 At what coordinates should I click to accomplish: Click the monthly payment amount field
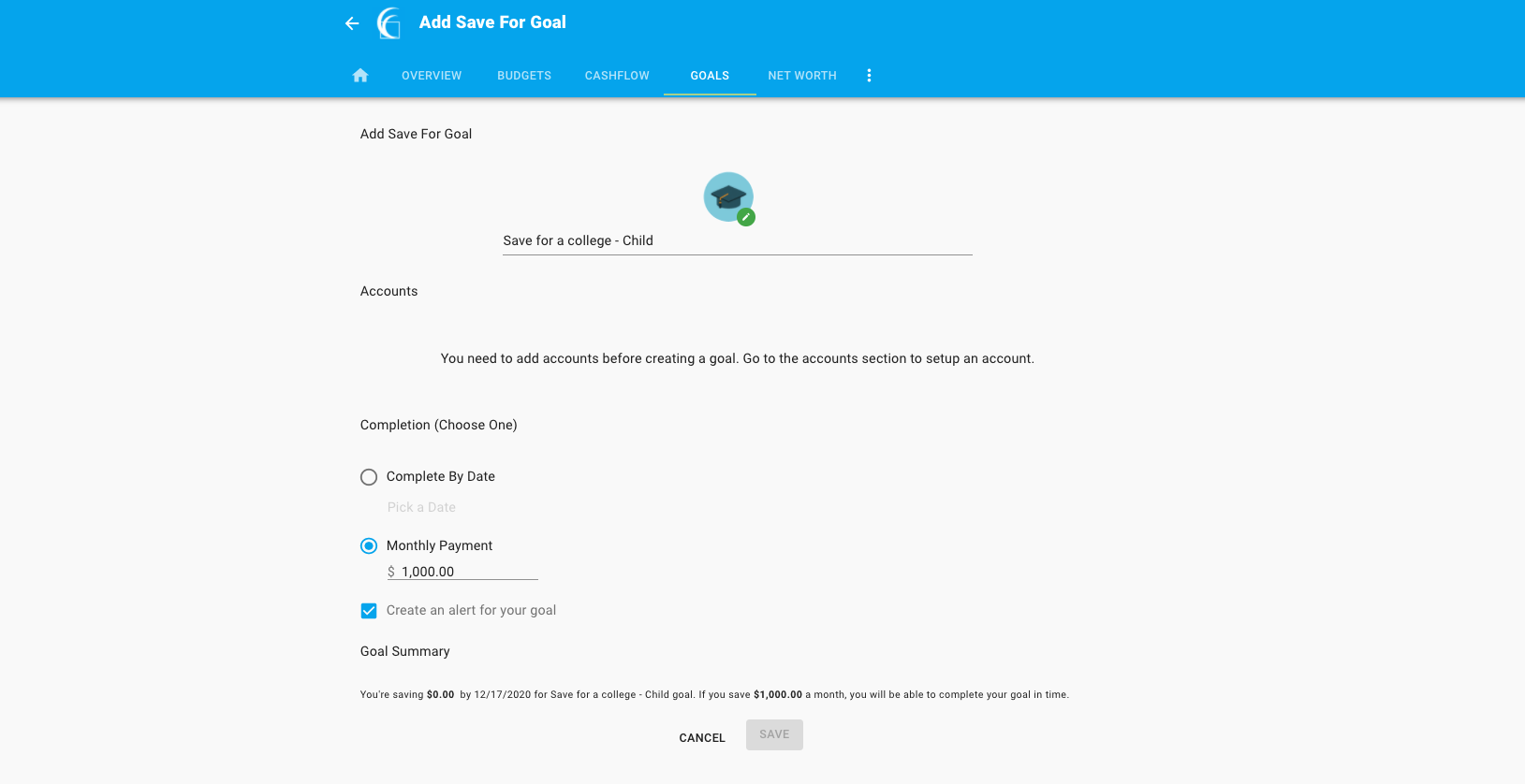click(x=468, y=572)
